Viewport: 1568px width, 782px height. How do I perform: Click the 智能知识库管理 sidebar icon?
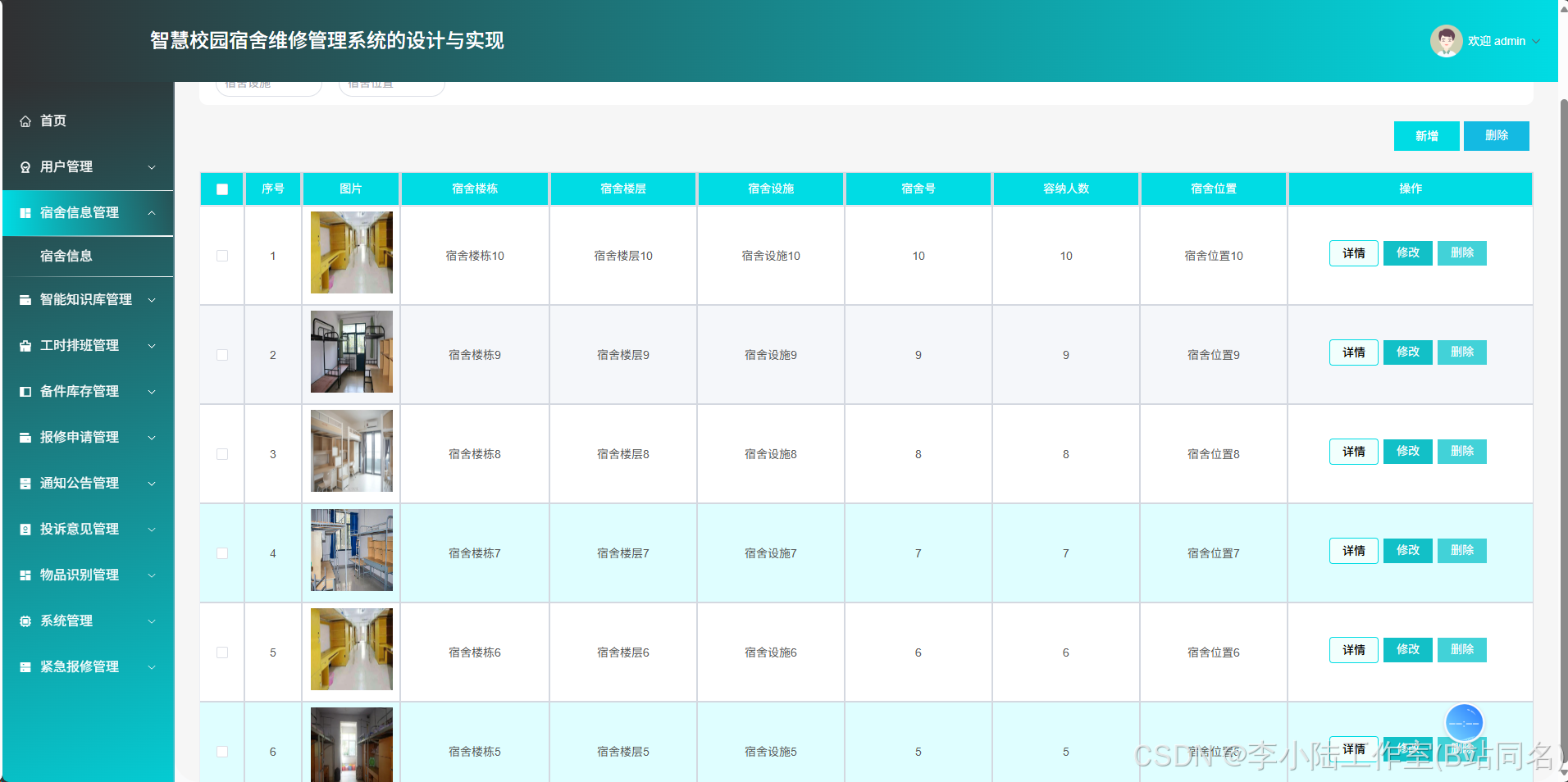25,300
